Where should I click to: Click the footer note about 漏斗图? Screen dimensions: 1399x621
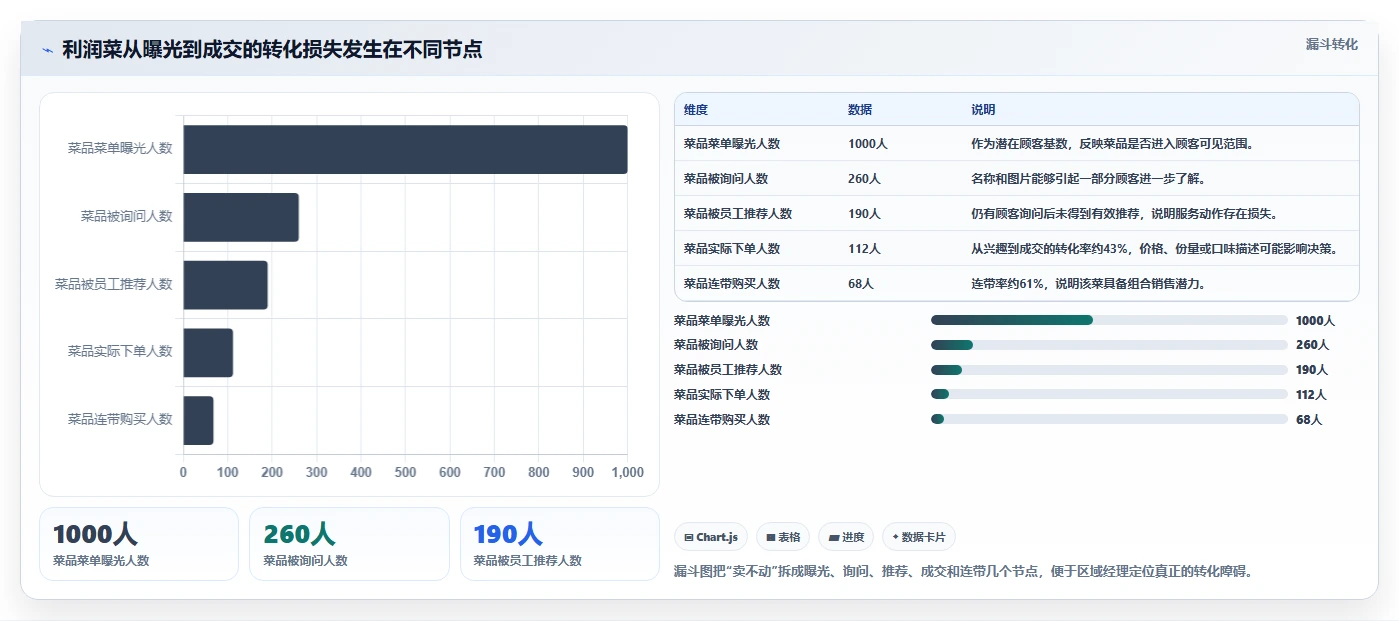(x=963, y=572)
